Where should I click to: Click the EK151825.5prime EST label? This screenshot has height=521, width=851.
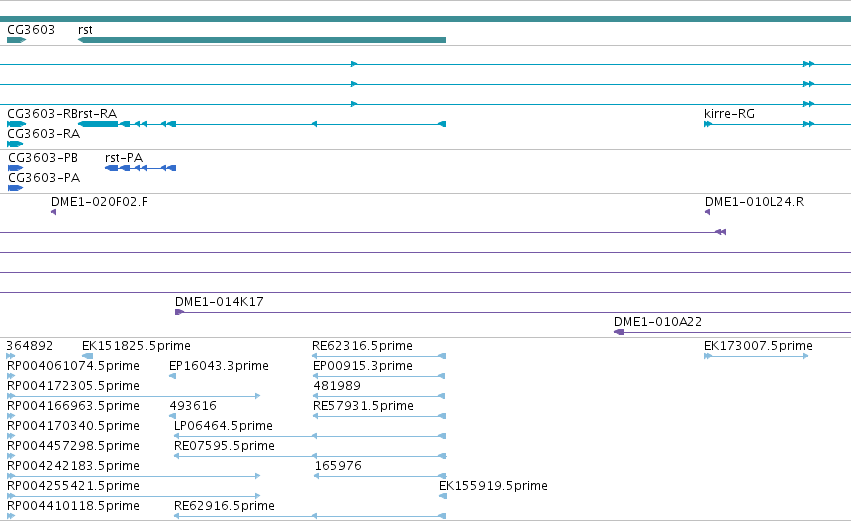tap(136, 346)
